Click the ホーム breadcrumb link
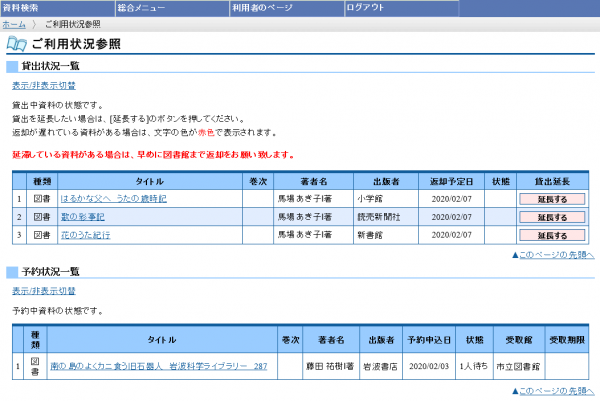The height and width of the screenshot is (401, 600). (14, 23)
